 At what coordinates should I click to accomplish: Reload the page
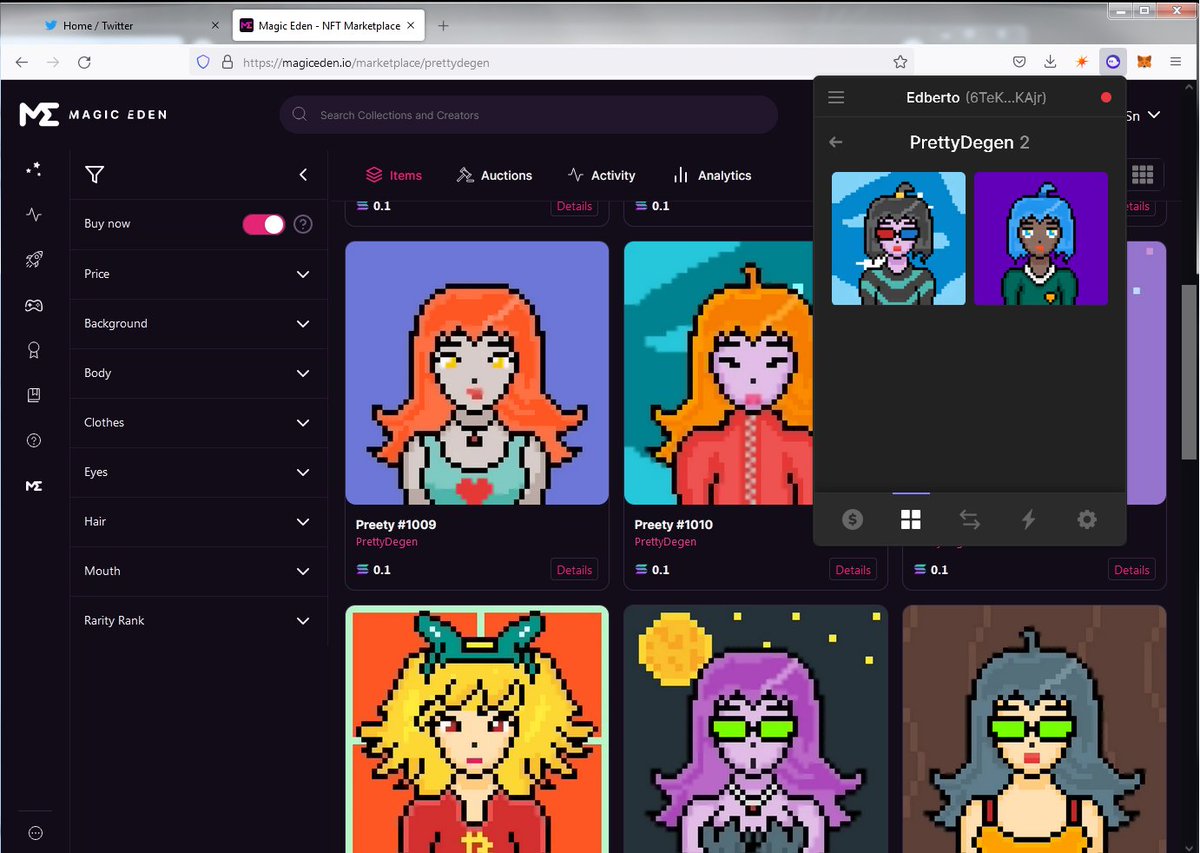84,62
